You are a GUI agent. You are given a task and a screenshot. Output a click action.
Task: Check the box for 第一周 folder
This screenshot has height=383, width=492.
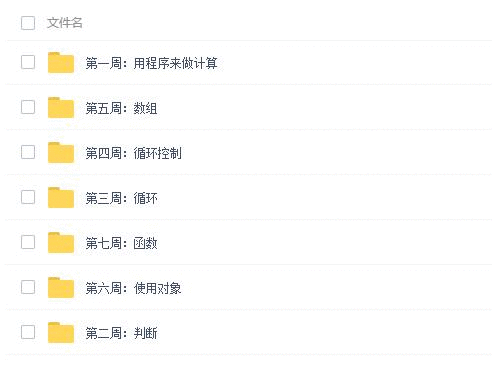[x=28, y=62]
